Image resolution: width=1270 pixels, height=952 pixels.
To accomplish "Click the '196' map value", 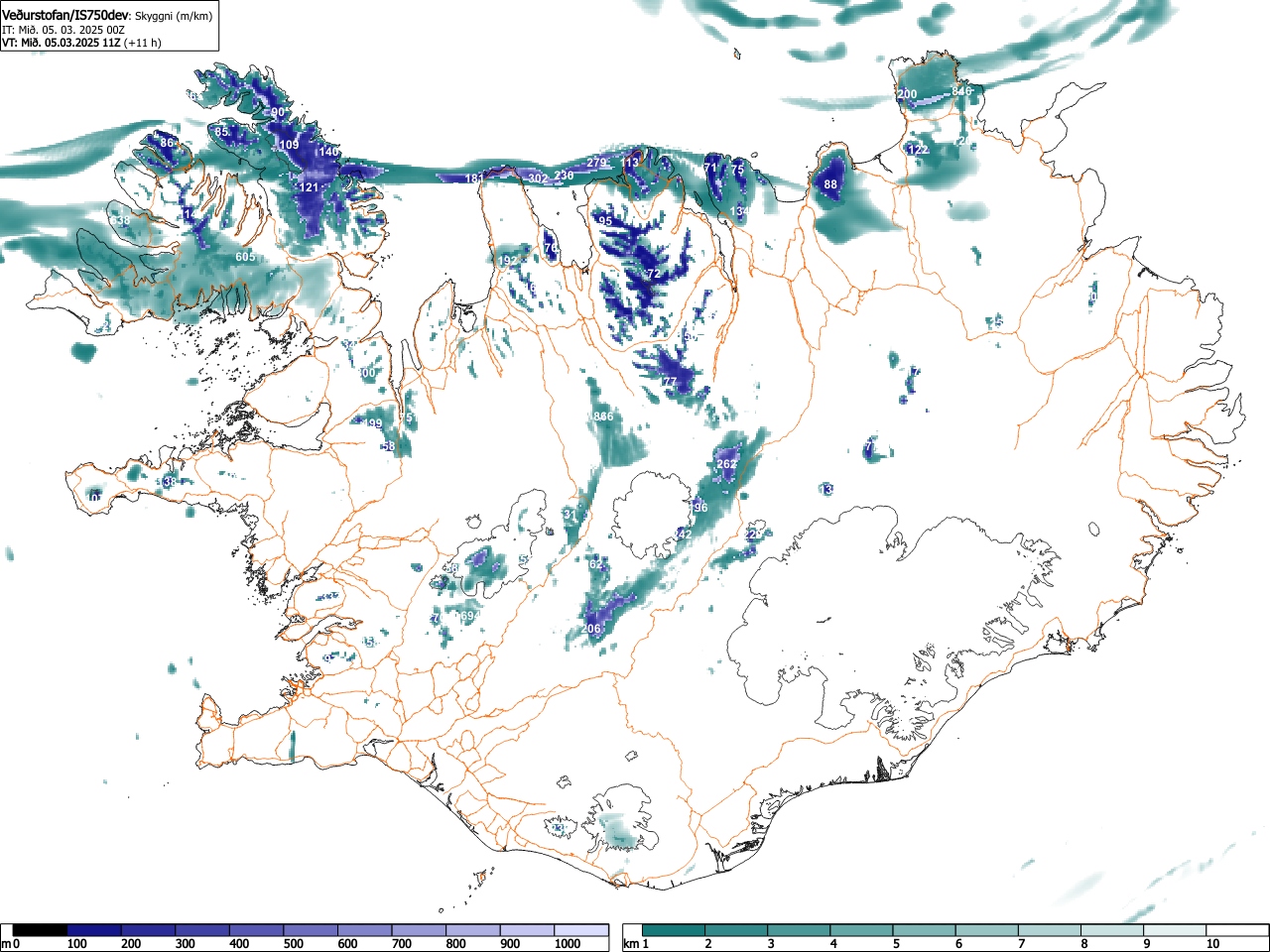I will tap(698, 507).
